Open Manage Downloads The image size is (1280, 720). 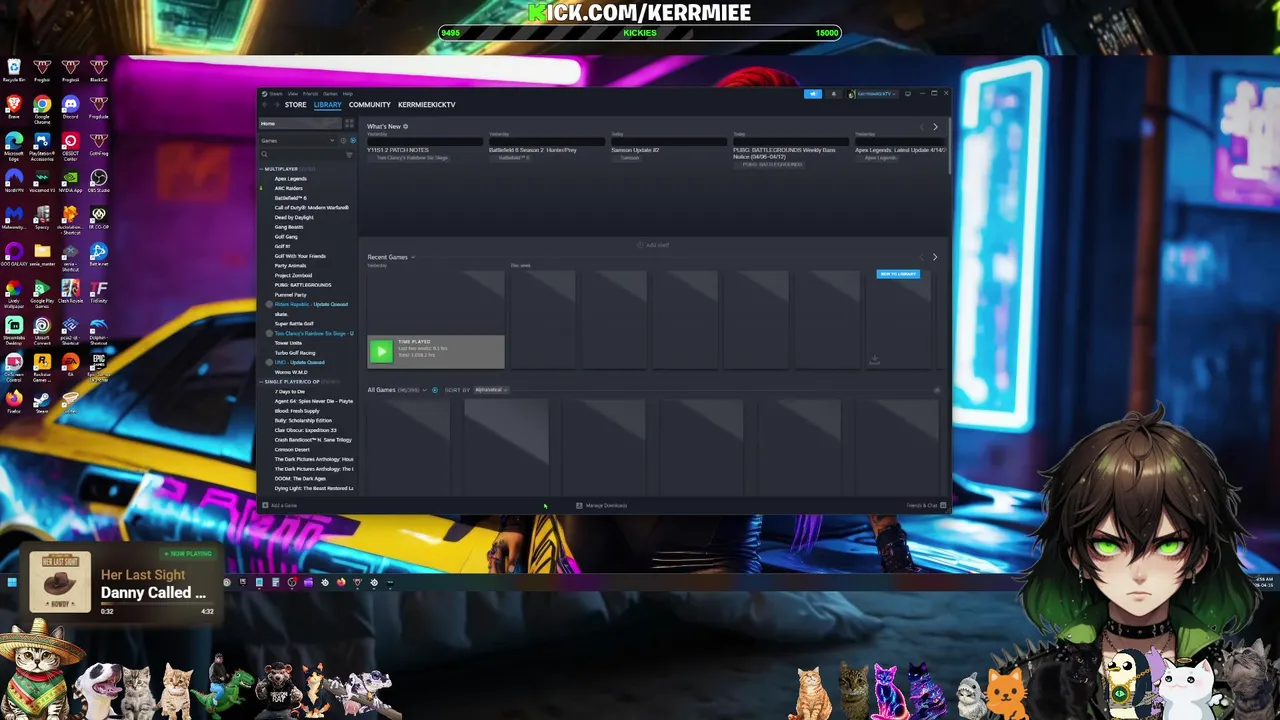[602, 506]
